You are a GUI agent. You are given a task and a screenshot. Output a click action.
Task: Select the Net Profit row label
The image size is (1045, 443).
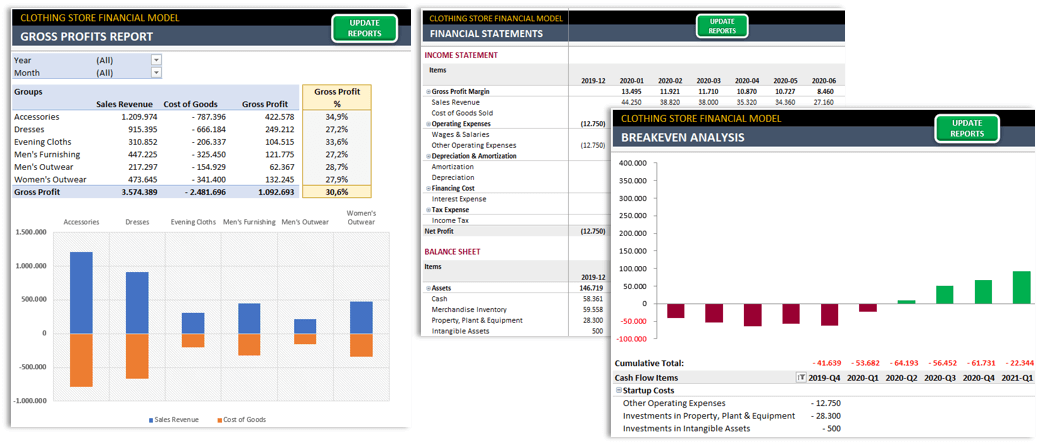point(440,231)
